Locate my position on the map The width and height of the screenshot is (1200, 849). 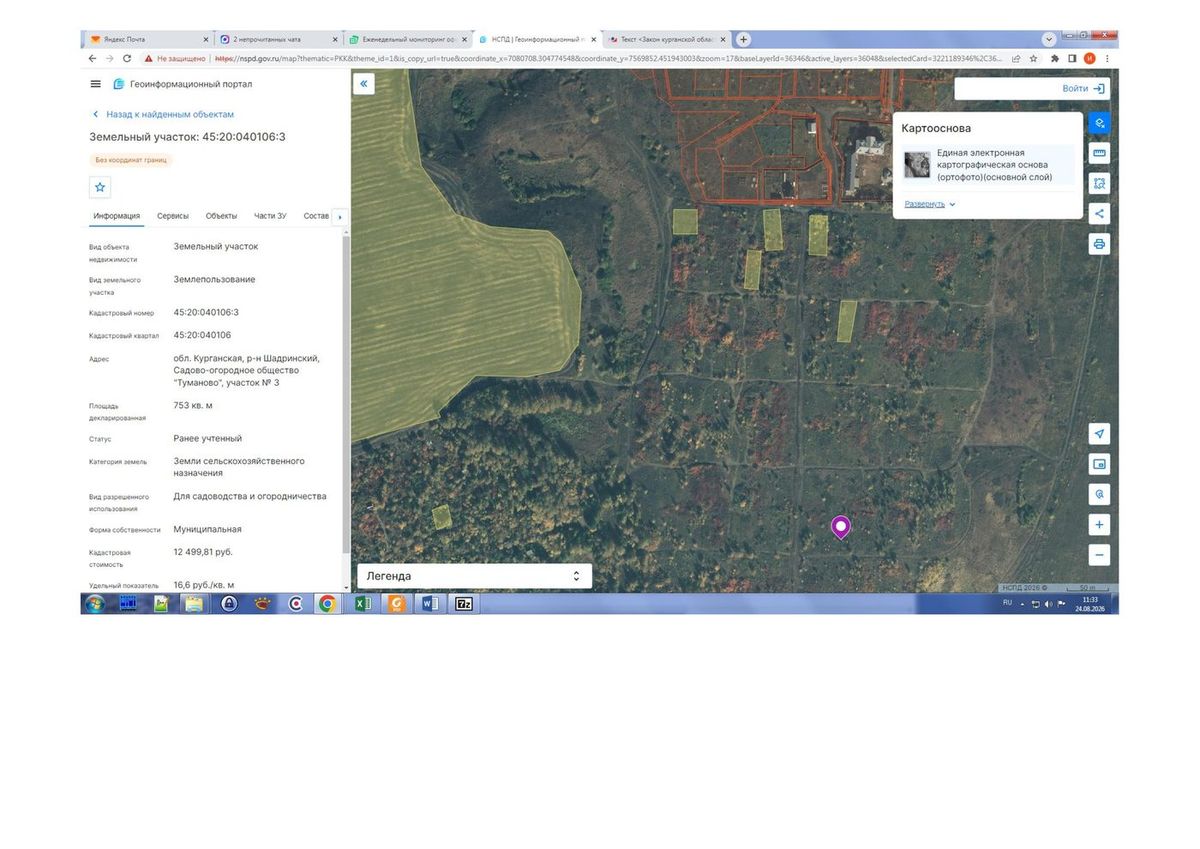coord(1099,434)
